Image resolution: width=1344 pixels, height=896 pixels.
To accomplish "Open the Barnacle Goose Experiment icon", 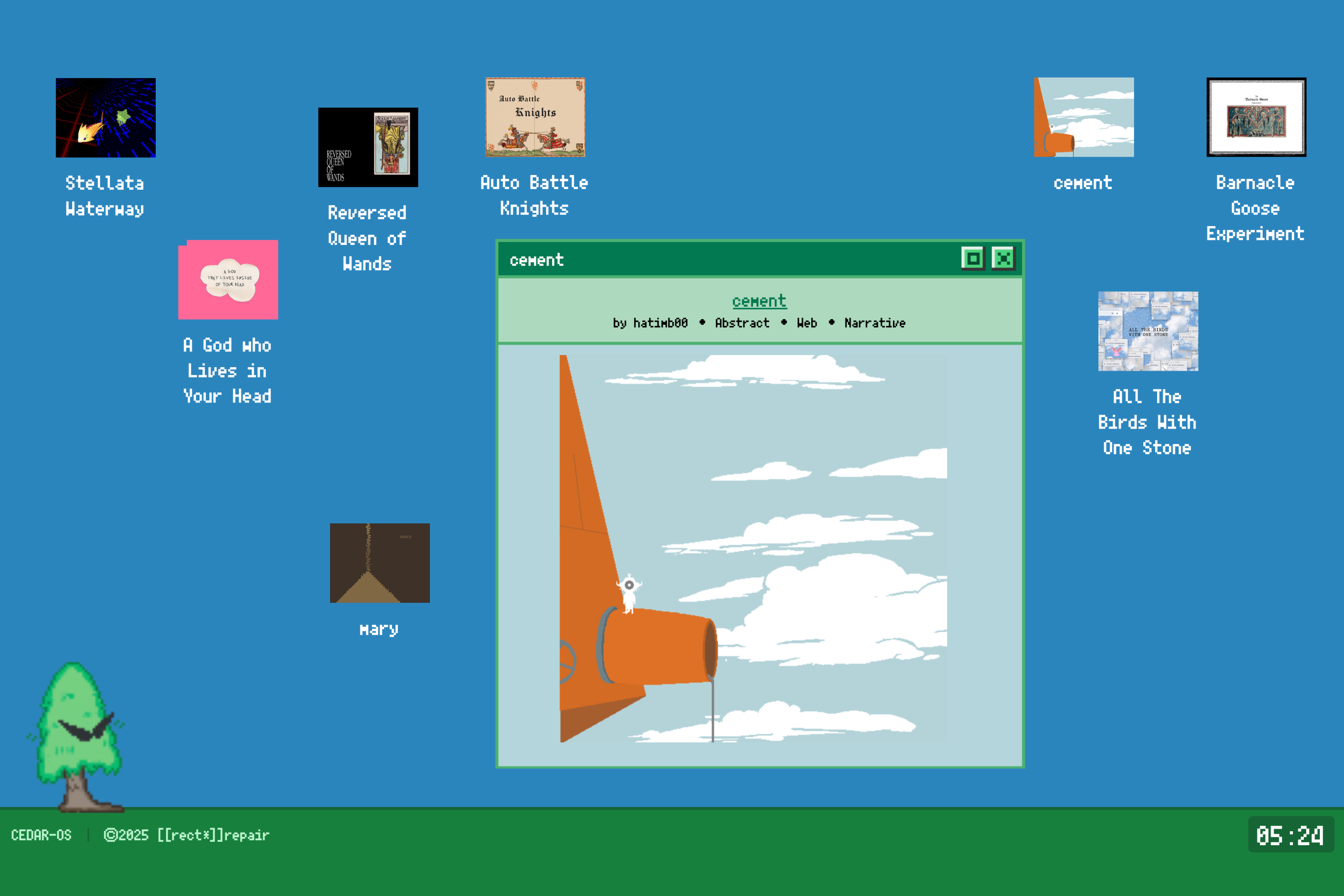I will 1255,117.
